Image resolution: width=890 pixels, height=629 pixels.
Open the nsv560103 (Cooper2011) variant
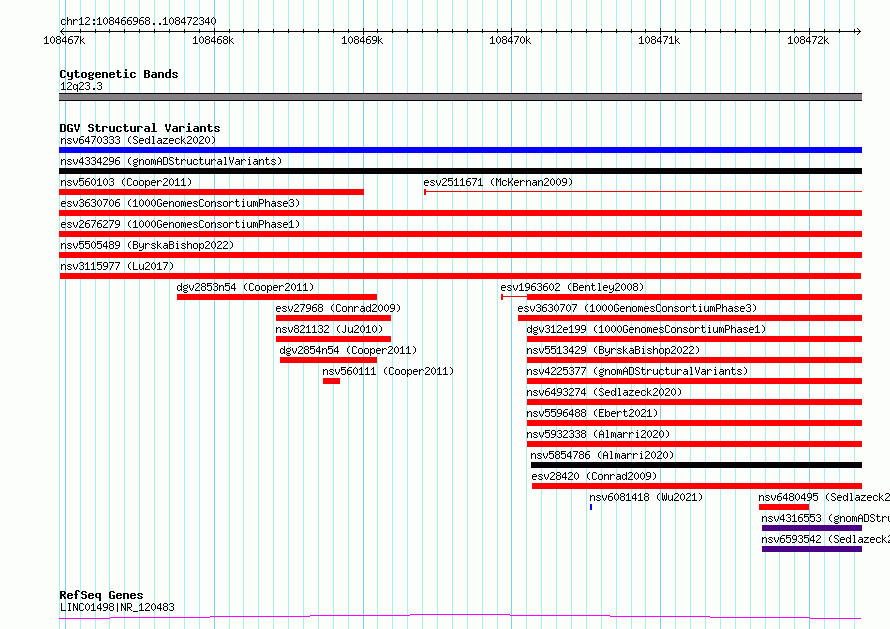tap(126, 182)
